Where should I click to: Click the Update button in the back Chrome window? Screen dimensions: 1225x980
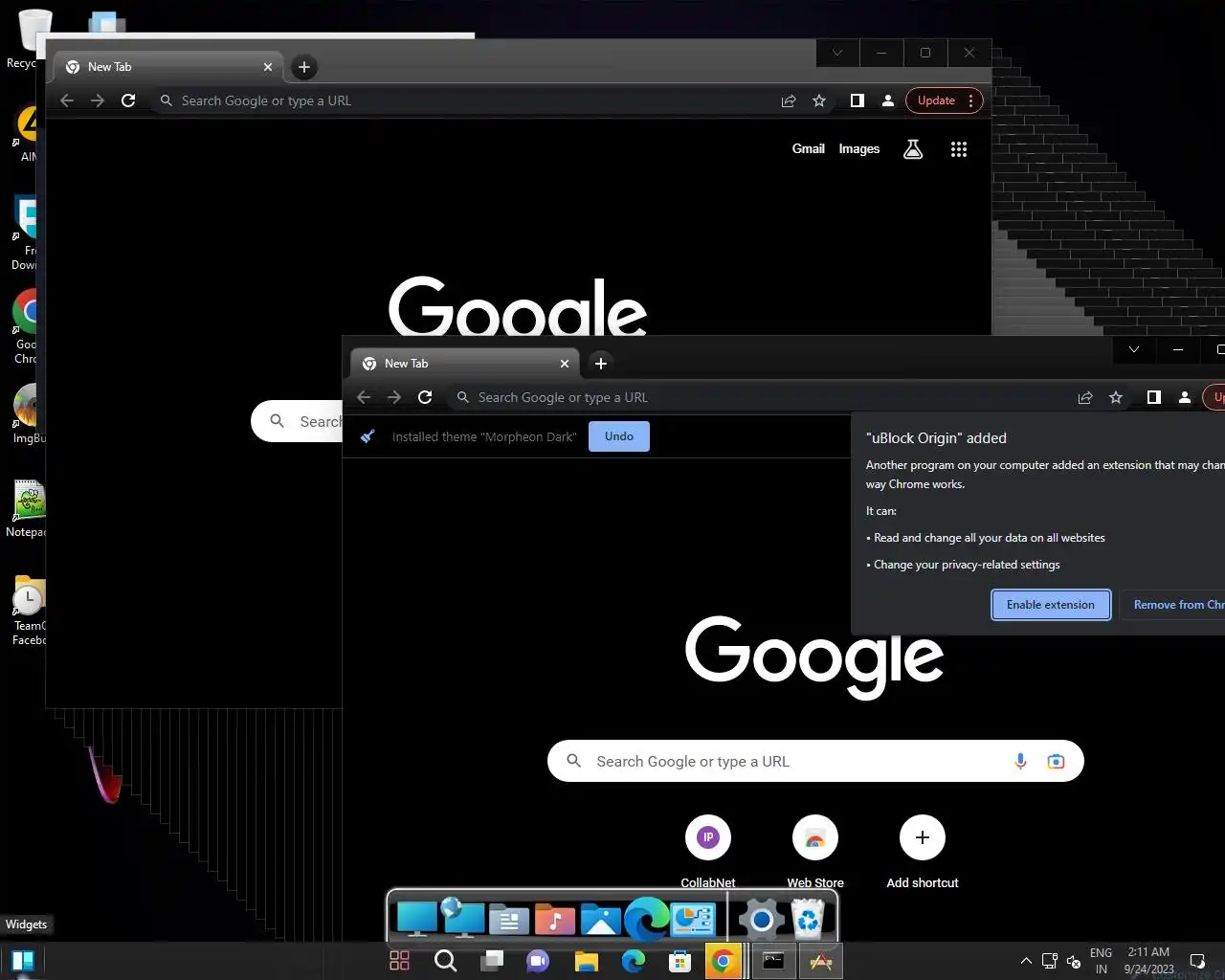point(936,100)
